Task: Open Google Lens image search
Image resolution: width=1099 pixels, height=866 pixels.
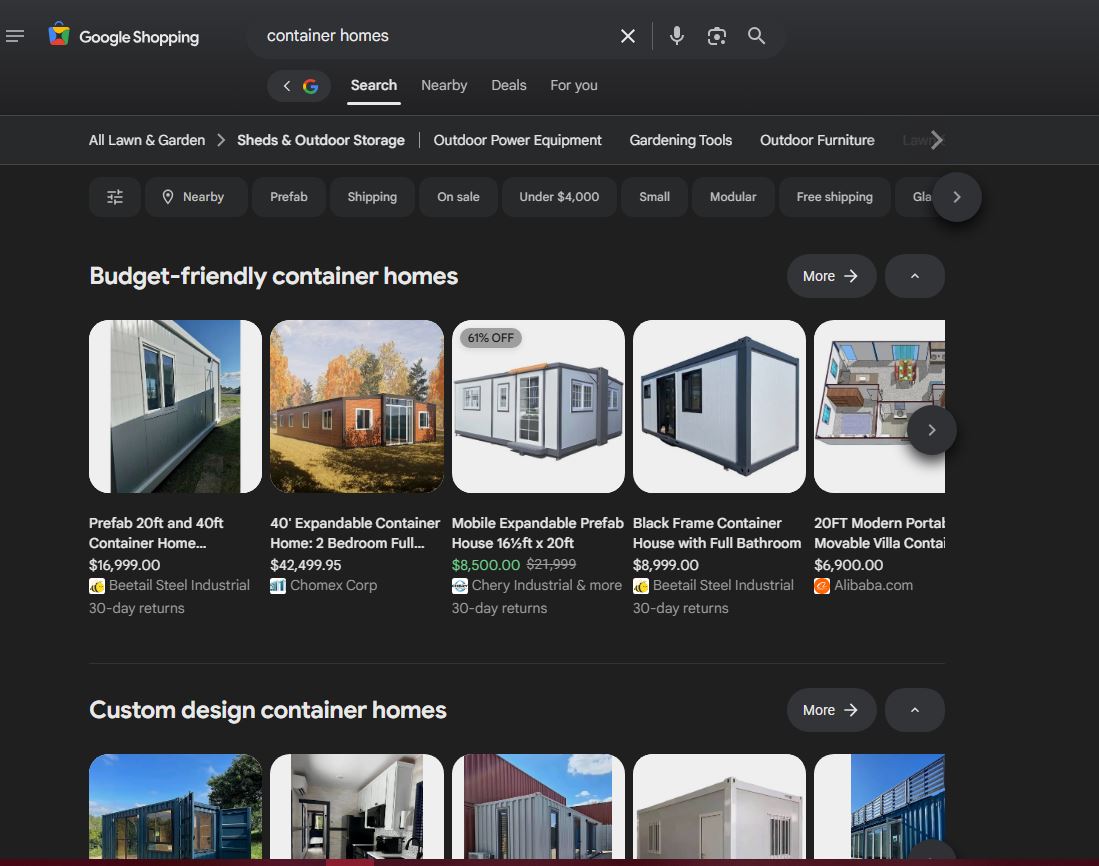Action: pos(716,35)
